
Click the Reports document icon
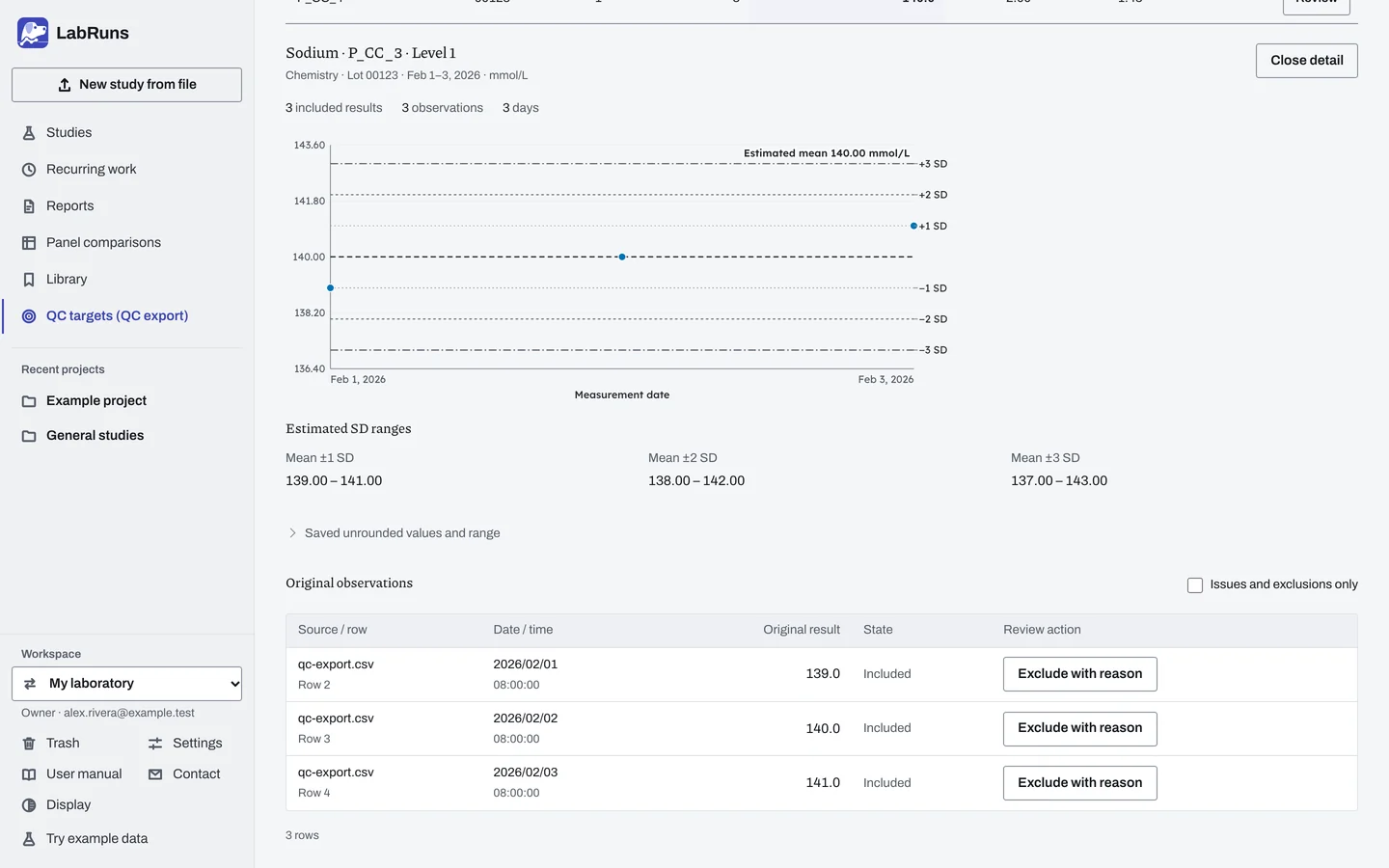click(29, 206)
